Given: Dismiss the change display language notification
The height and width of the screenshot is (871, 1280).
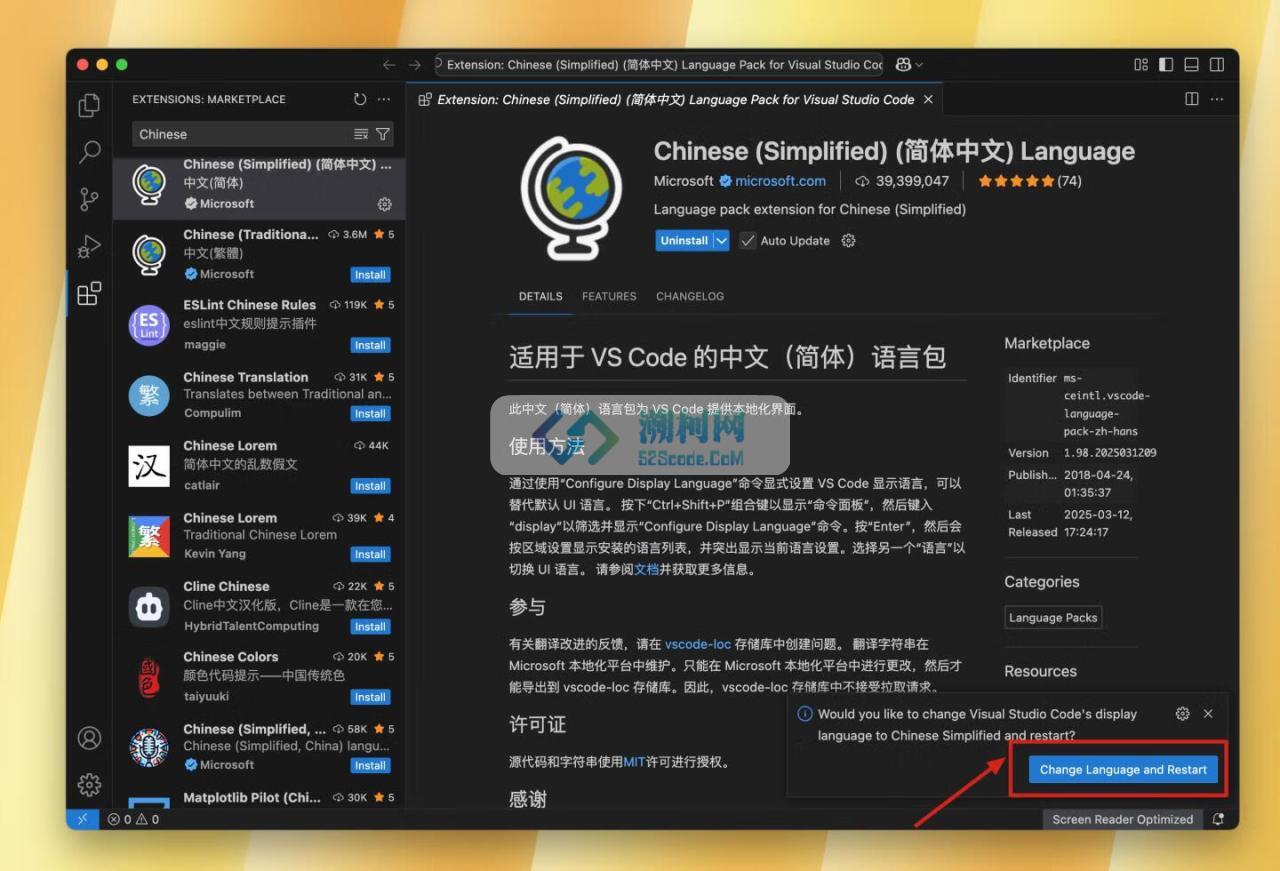Looking at the screenshot, I should (x=1208, y=714).
